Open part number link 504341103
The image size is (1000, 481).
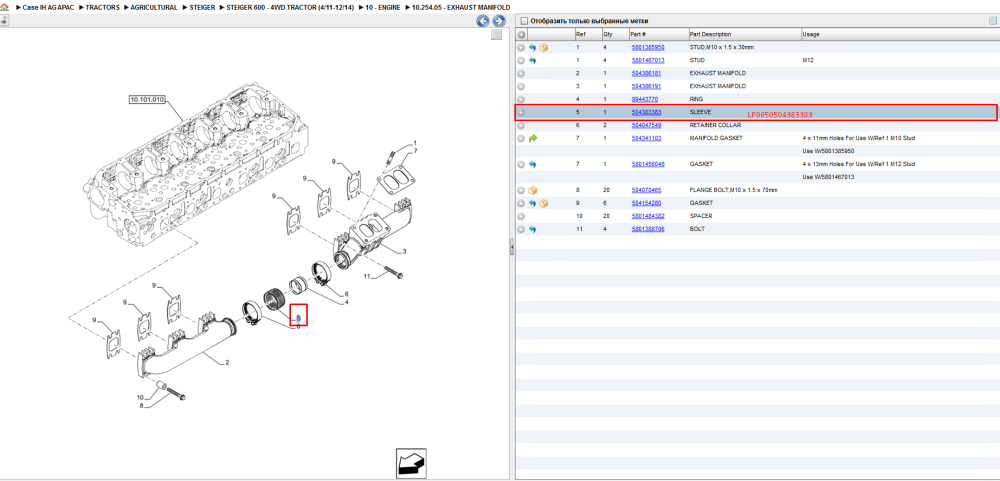click(645, 138)
